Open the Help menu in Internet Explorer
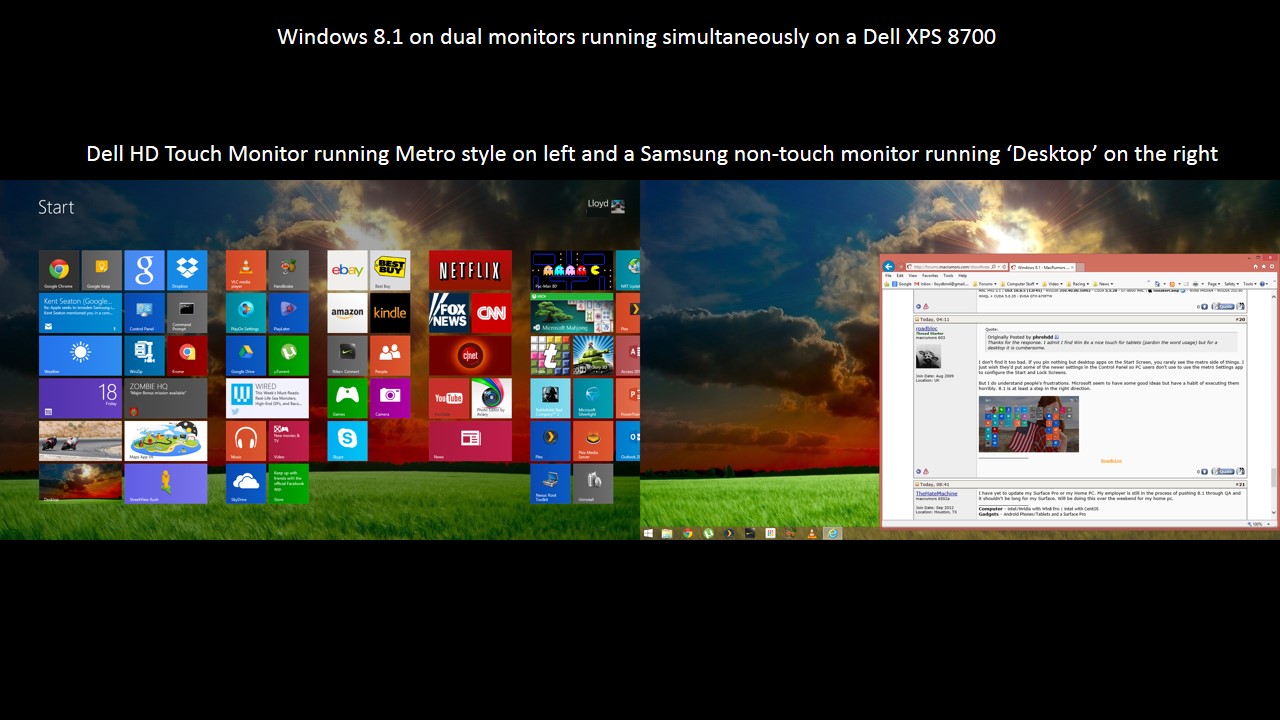 click(962, 276)
